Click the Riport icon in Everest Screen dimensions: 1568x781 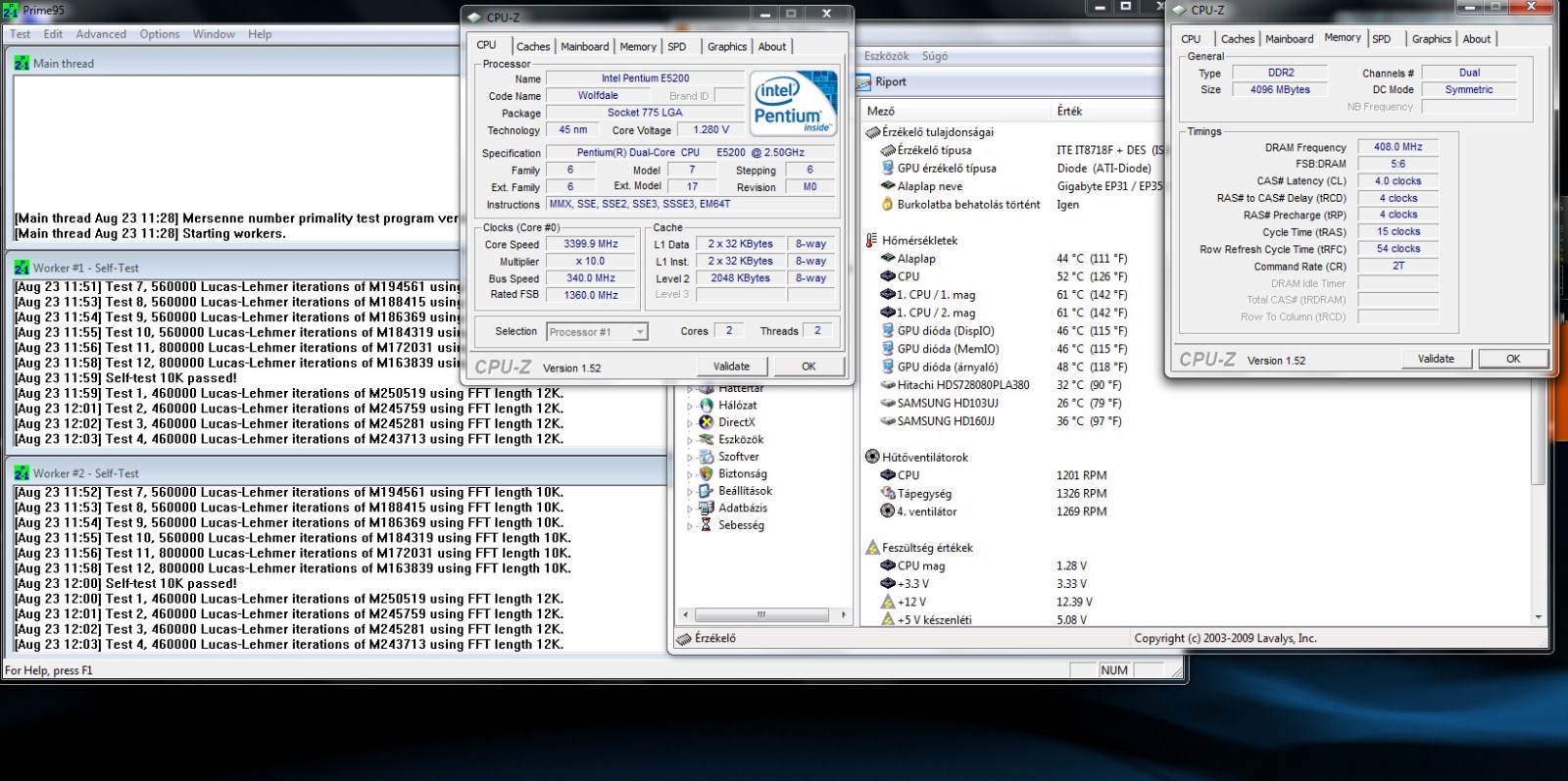[x=863, y=82]
